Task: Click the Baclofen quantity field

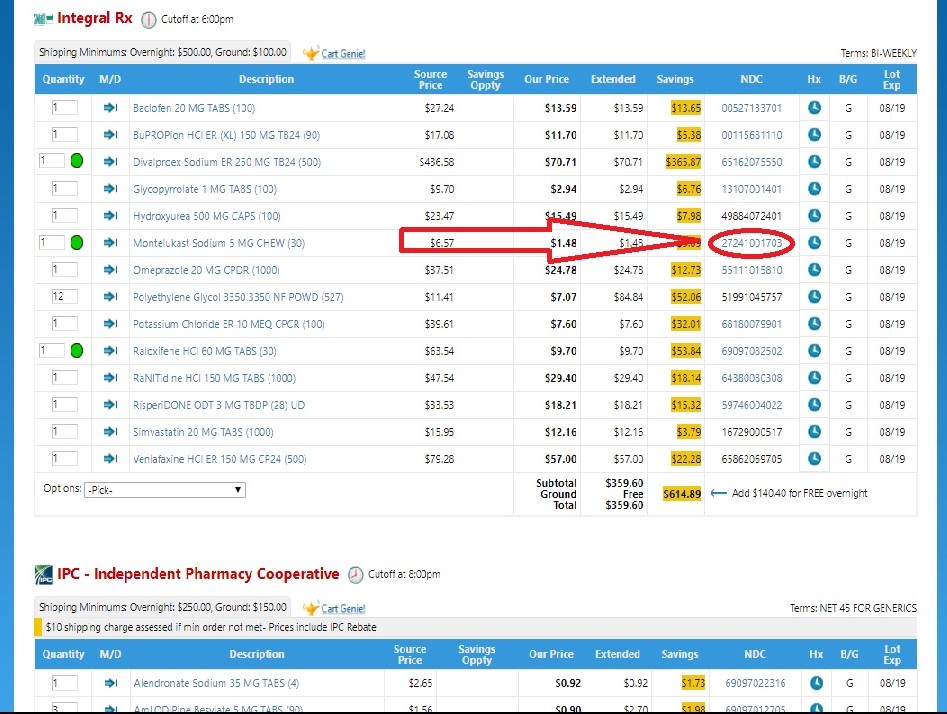Action: click(64, 108)
